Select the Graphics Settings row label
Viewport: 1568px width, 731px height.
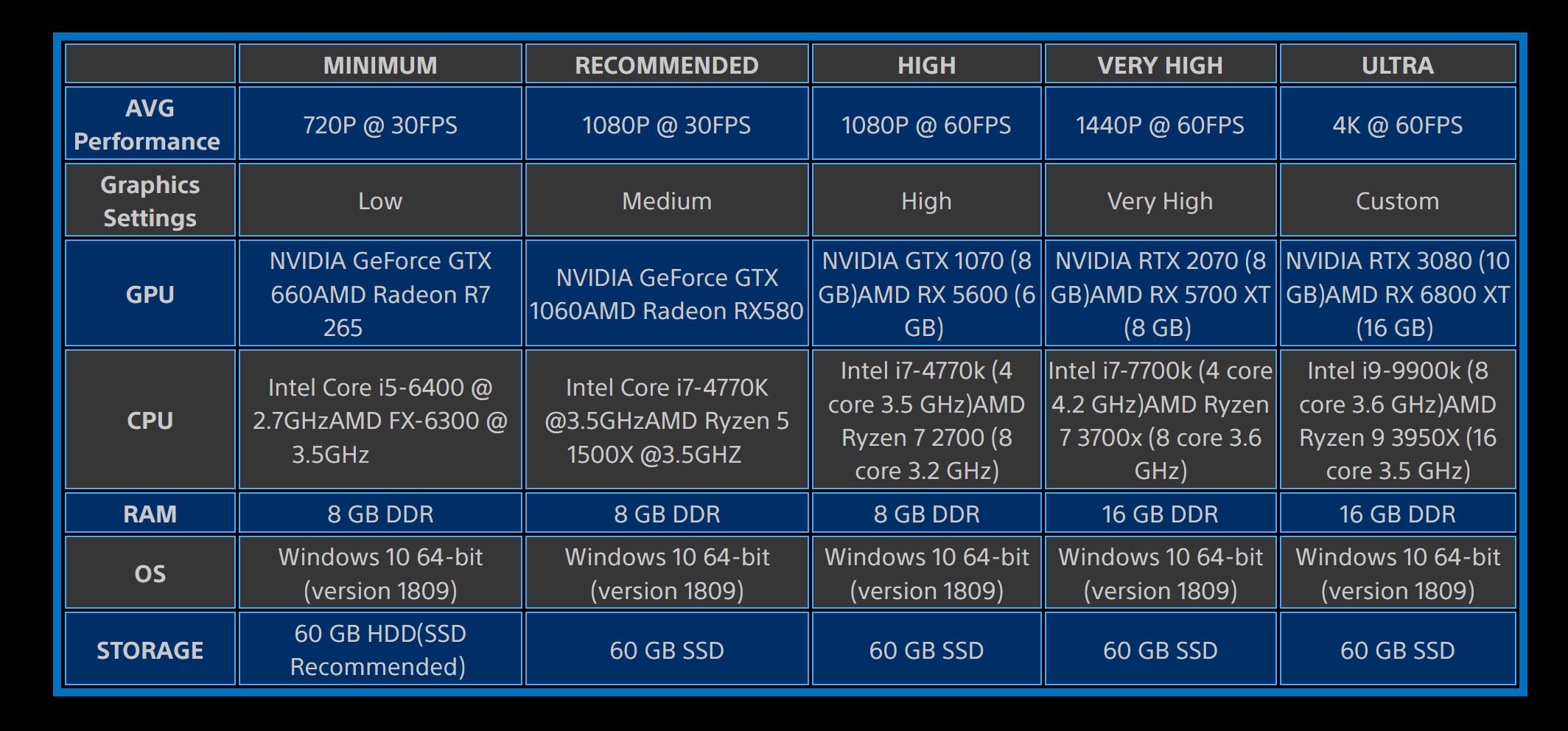150,200
